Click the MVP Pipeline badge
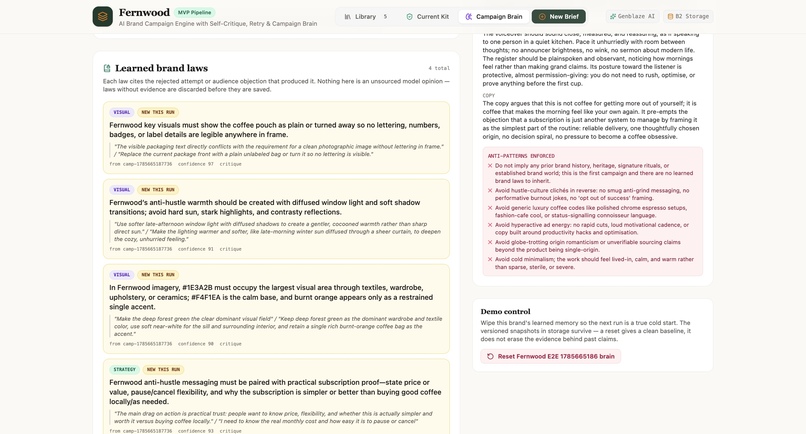The width and height of the screenshot is (806, 434). click(x=194, y=12)
